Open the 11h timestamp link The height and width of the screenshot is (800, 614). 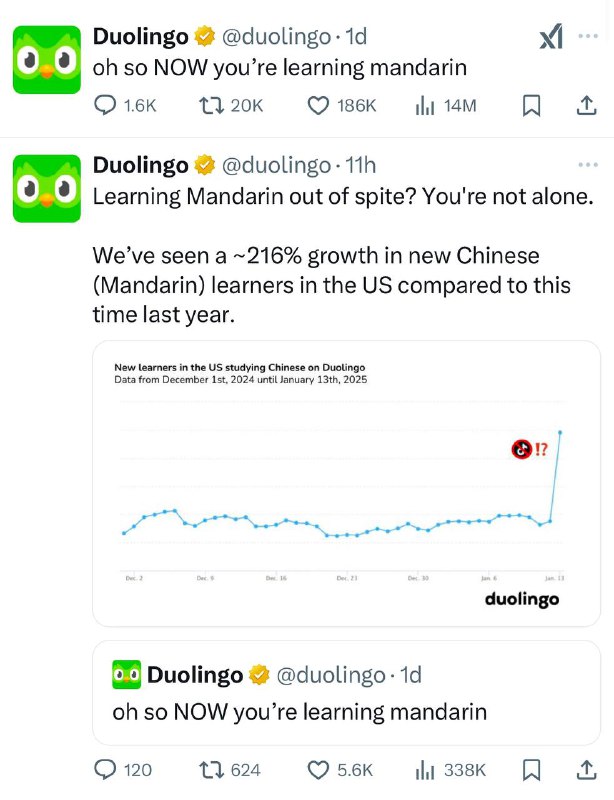[359, 164]
